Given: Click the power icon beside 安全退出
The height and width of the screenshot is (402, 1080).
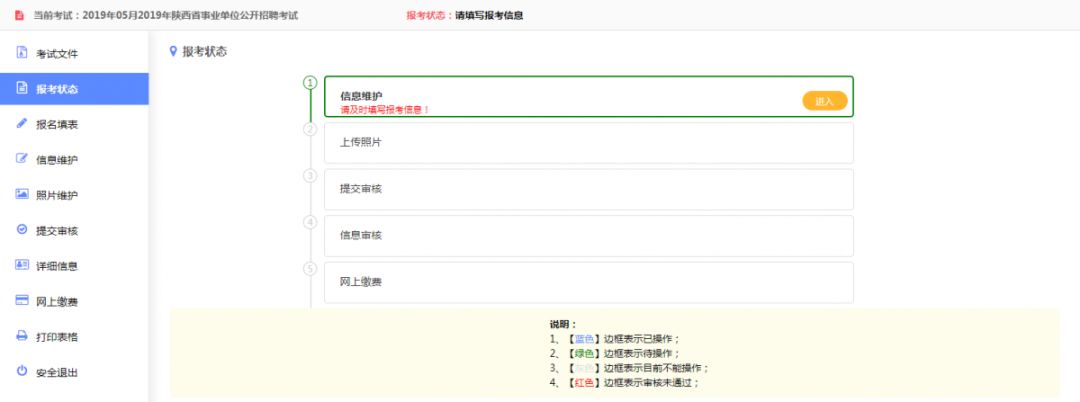Looking at the screenshot, I should tap(21, 372).
